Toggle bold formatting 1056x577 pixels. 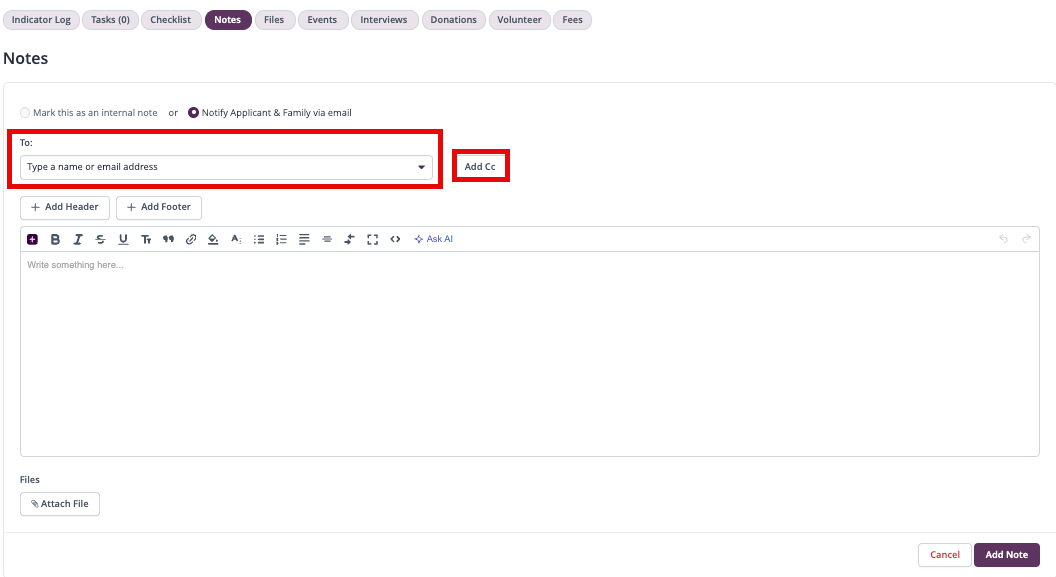55,239
